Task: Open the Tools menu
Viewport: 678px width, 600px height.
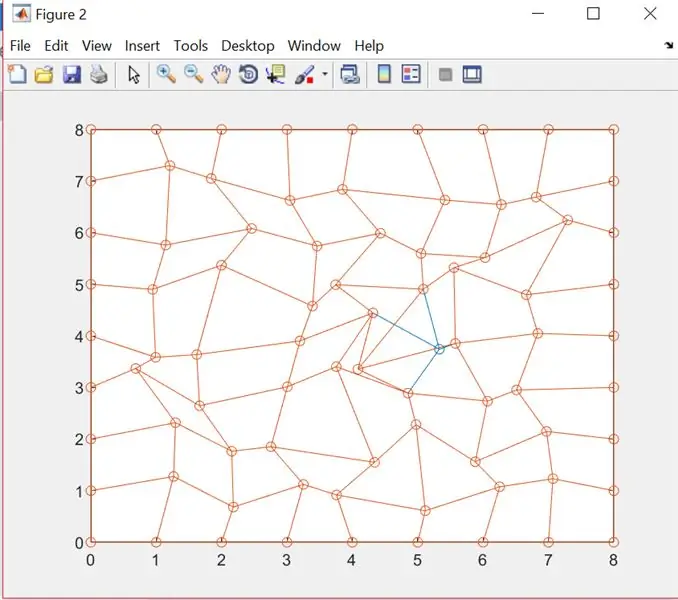Action: tap(191, 46)
